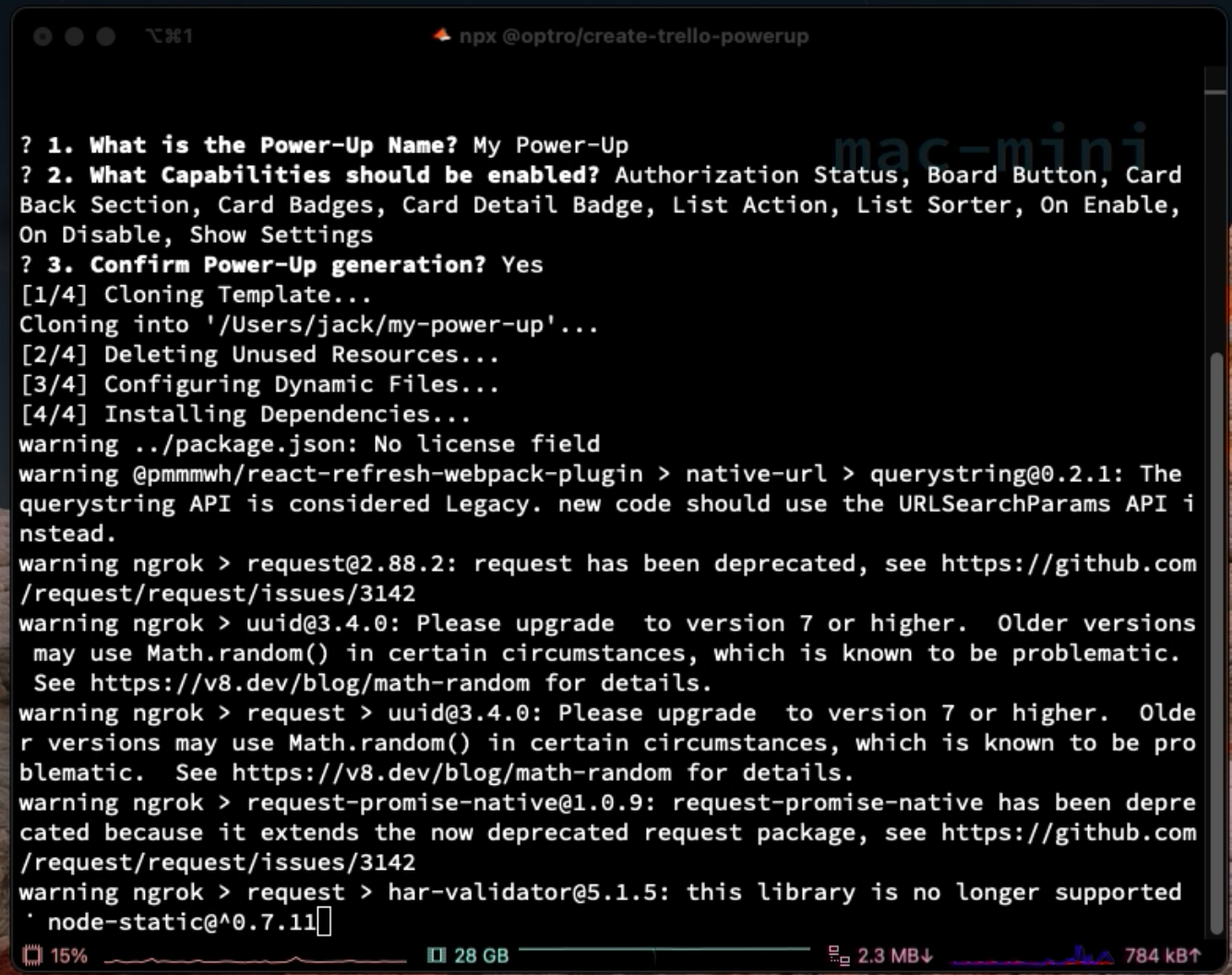
Task: Click the network activity graph
Action: click(x=1032, y=955)
